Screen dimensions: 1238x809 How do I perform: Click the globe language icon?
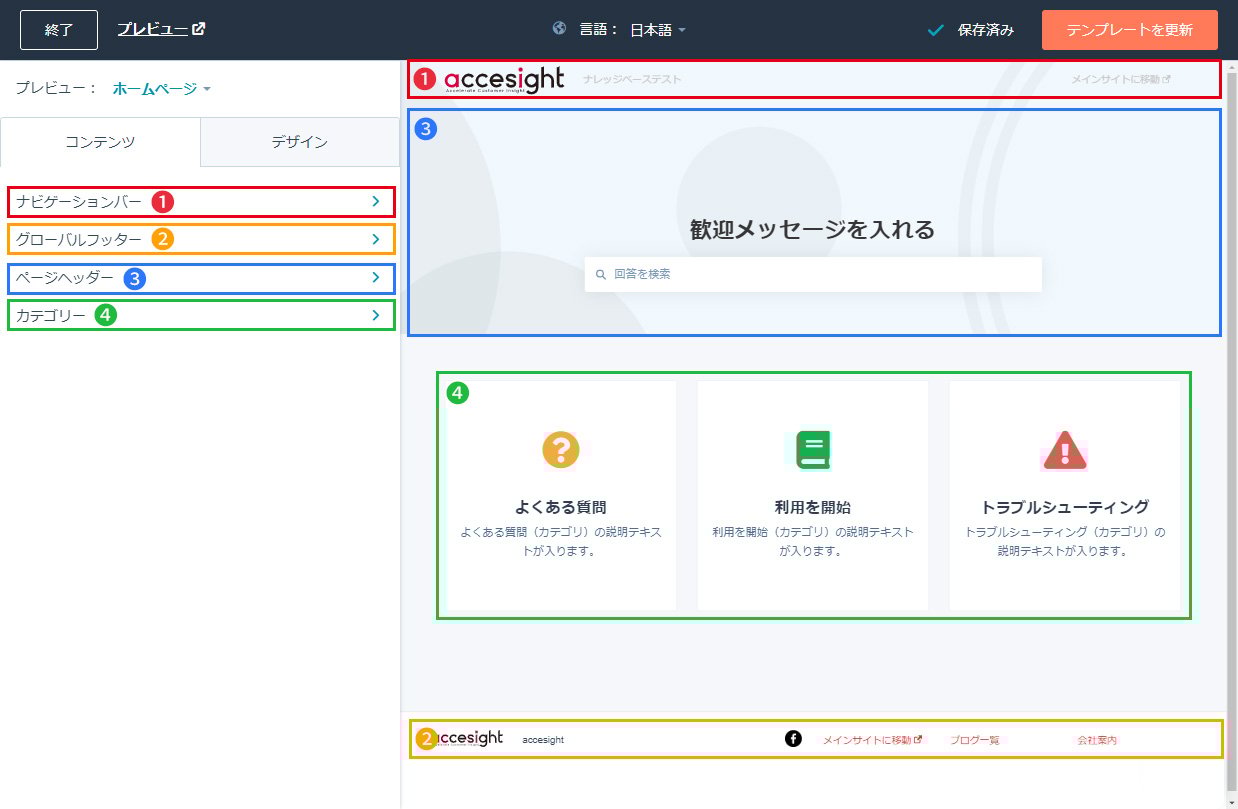[x=560, y=29]
